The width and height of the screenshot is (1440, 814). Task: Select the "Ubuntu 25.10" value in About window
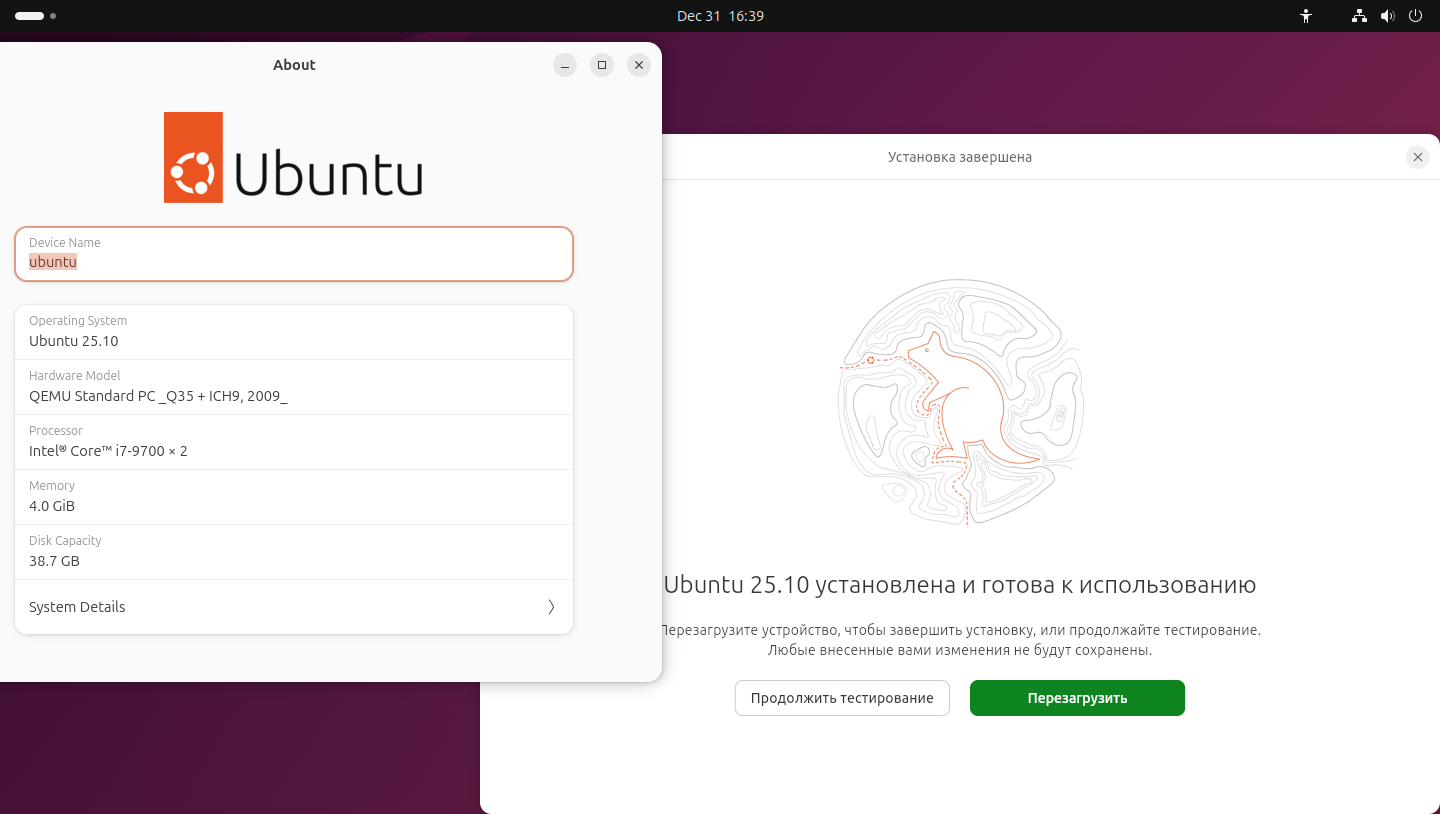click(x=74, y=341)
